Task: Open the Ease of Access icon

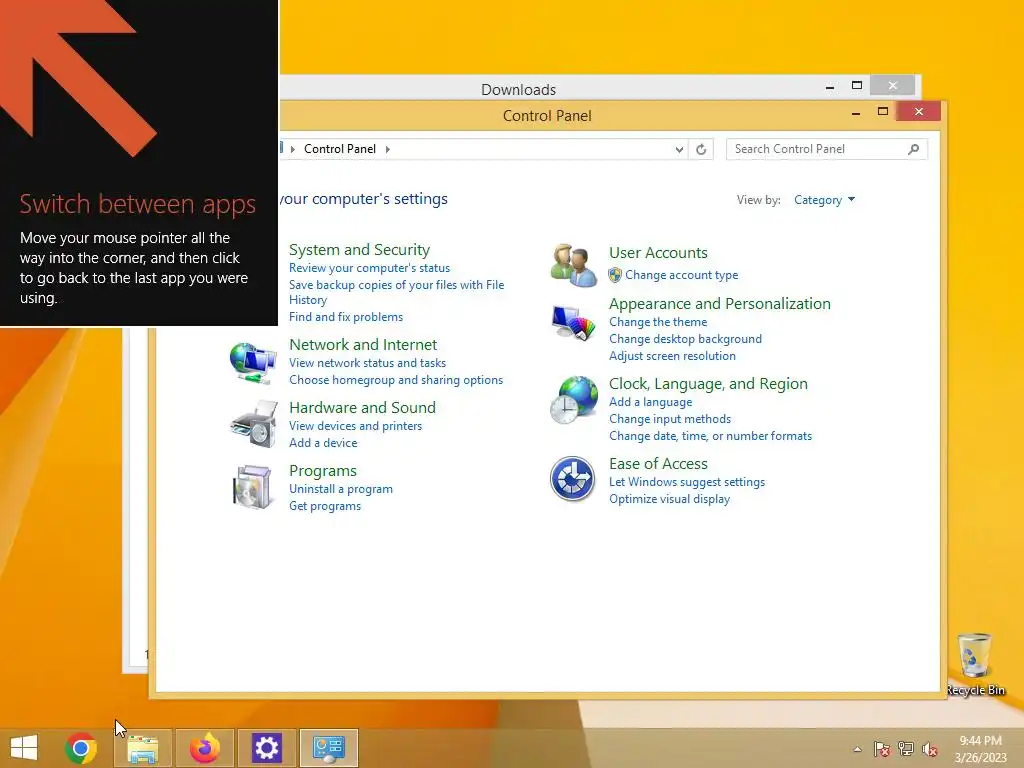Action: pyautogui.click(x=572, y=479)
